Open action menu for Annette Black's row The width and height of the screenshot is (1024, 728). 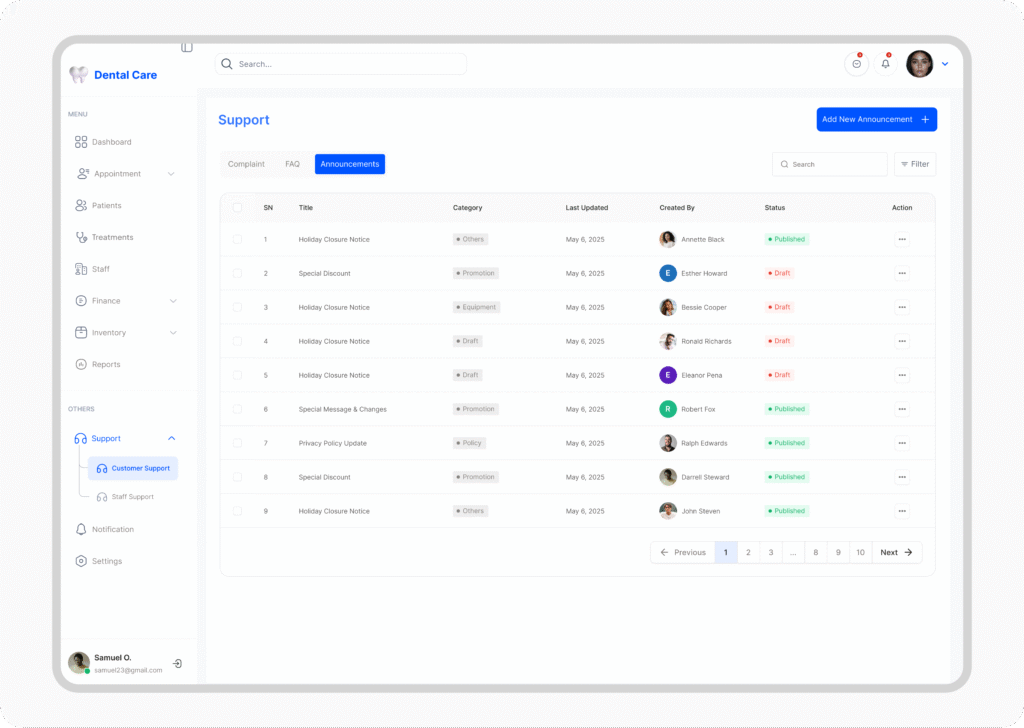[x=901, y=240]
